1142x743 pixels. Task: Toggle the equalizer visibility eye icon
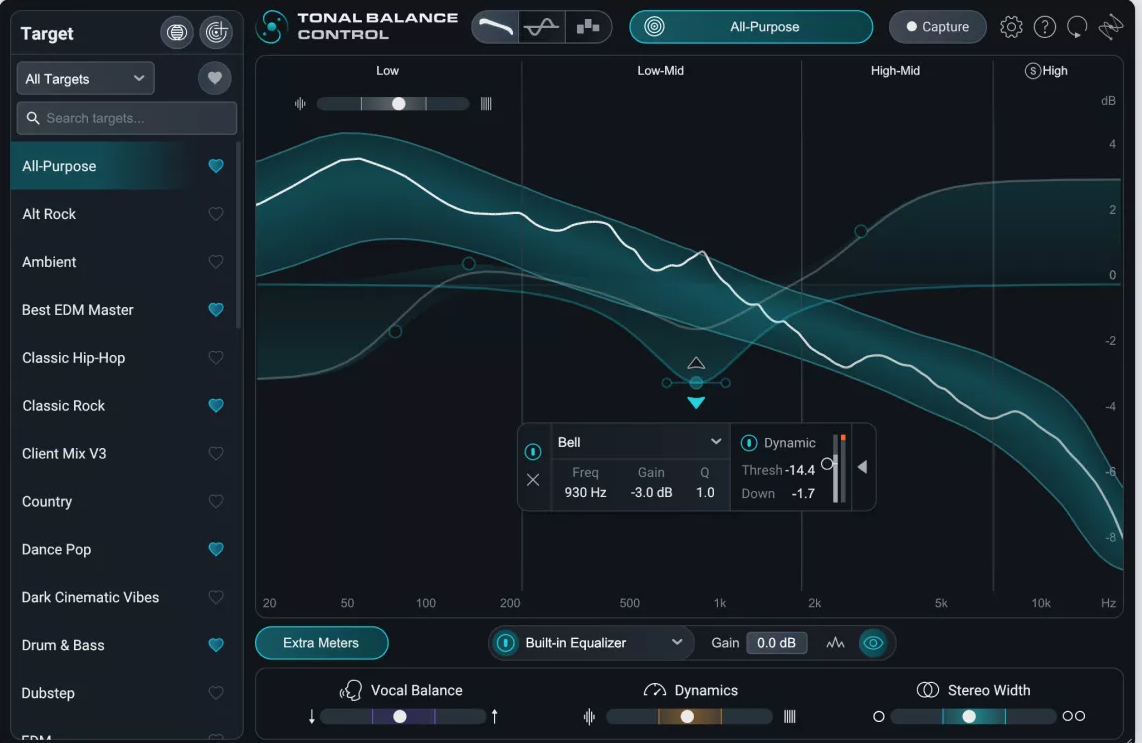pos(872,643)
